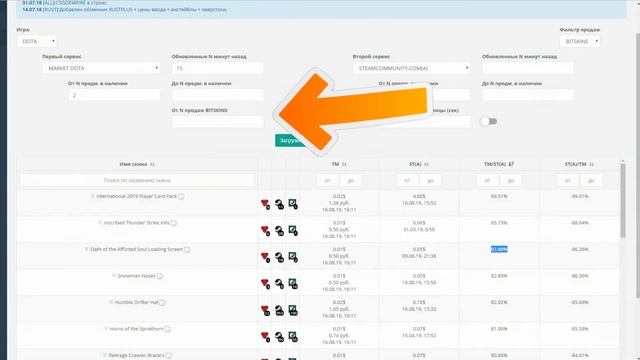Click highlighted percentage in Oath of Afflicted Soul row
This screenshot has height=360, width=640.
[x=499, y=249]
